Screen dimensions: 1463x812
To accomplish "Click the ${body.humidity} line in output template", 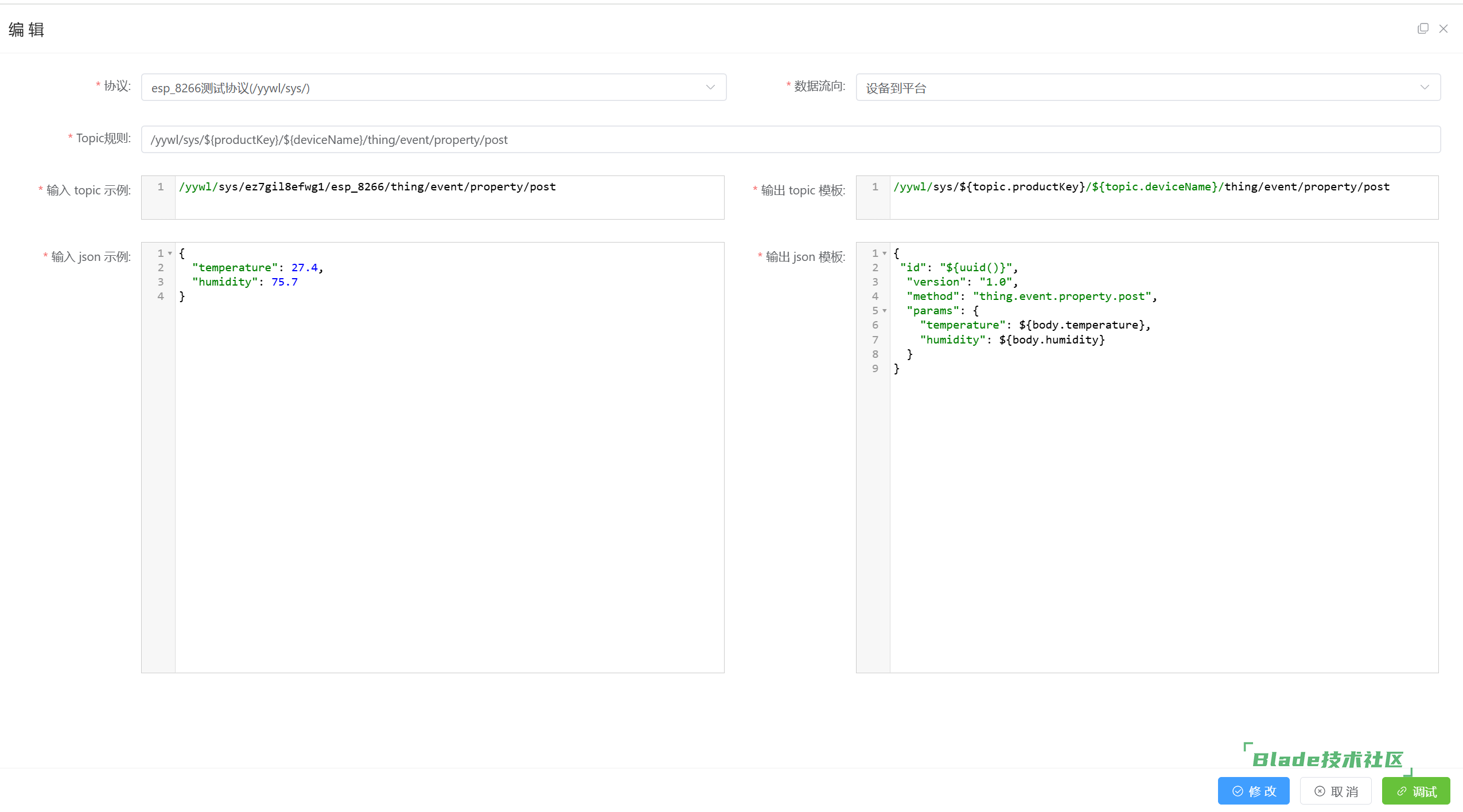I will [1012, 340].
